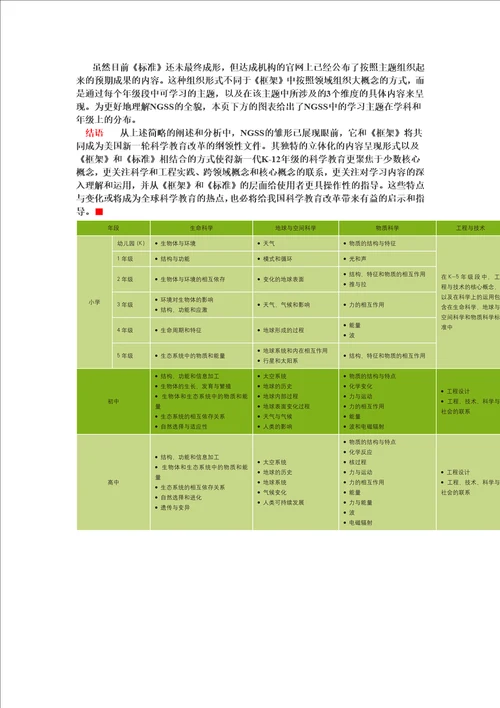Image resolution: width=500 pixels, height=708 pixels.
Task: Click '生物体与环境的相互依存' in grade 2 row
Action: pos(193,279)
